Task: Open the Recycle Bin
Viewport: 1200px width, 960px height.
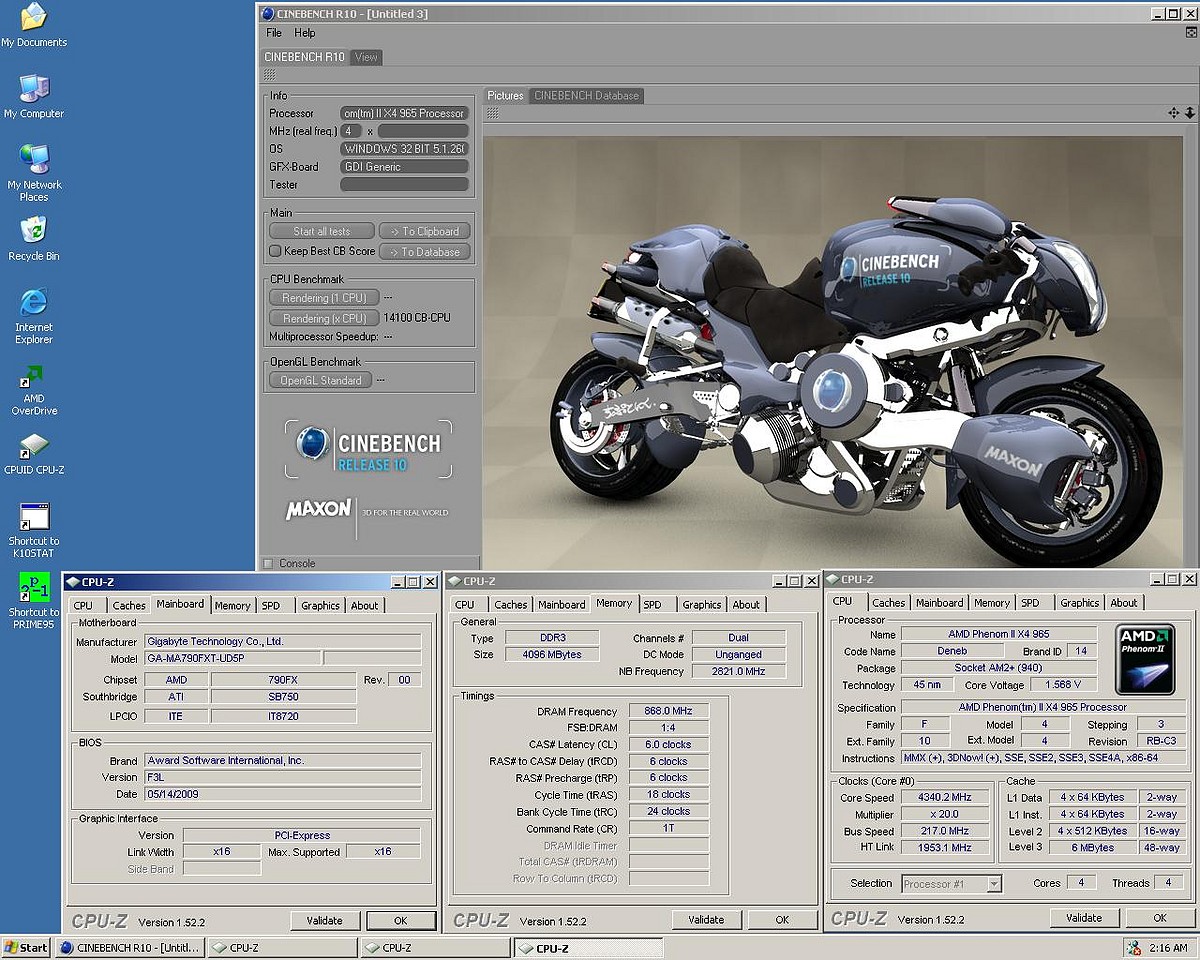Action: pyautogui.click(x=34, y=231)
